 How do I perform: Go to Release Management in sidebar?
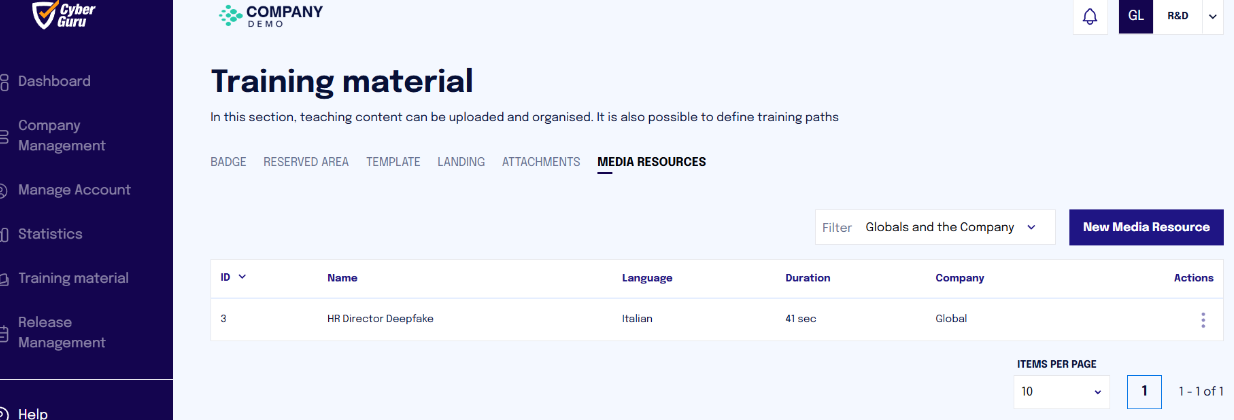click(61, 332)
